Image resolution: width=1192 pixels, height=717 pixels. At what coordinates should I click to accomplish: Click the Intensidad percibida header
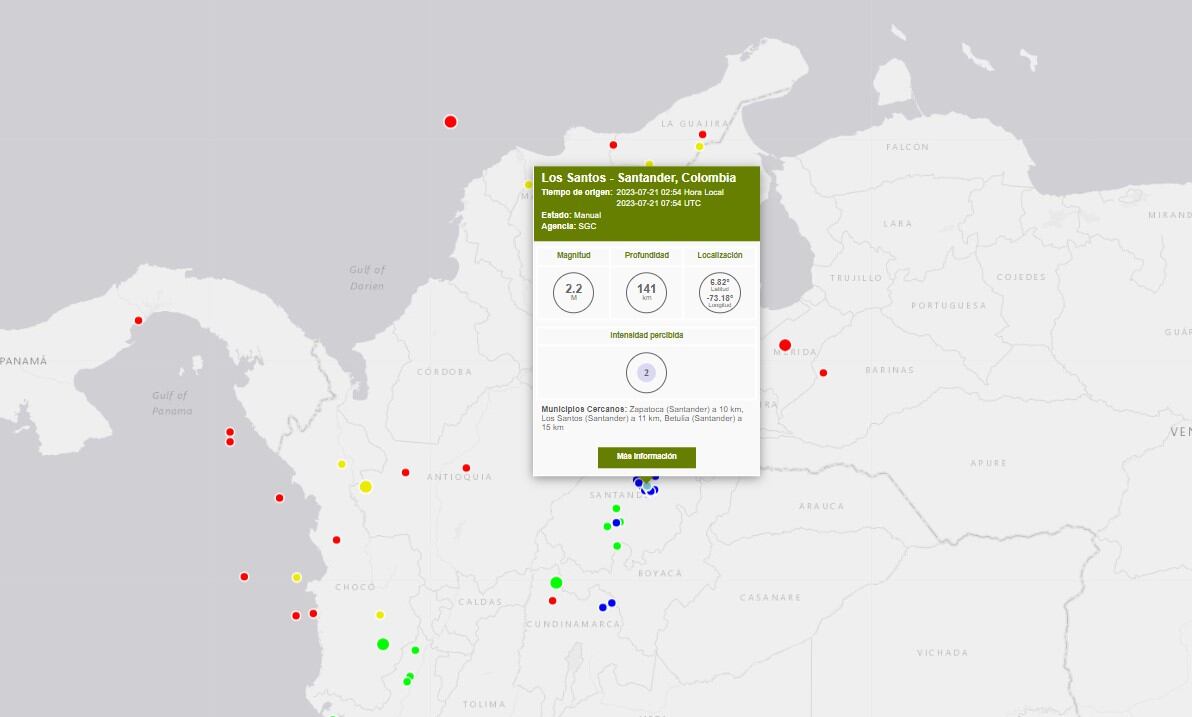(646, 335)
